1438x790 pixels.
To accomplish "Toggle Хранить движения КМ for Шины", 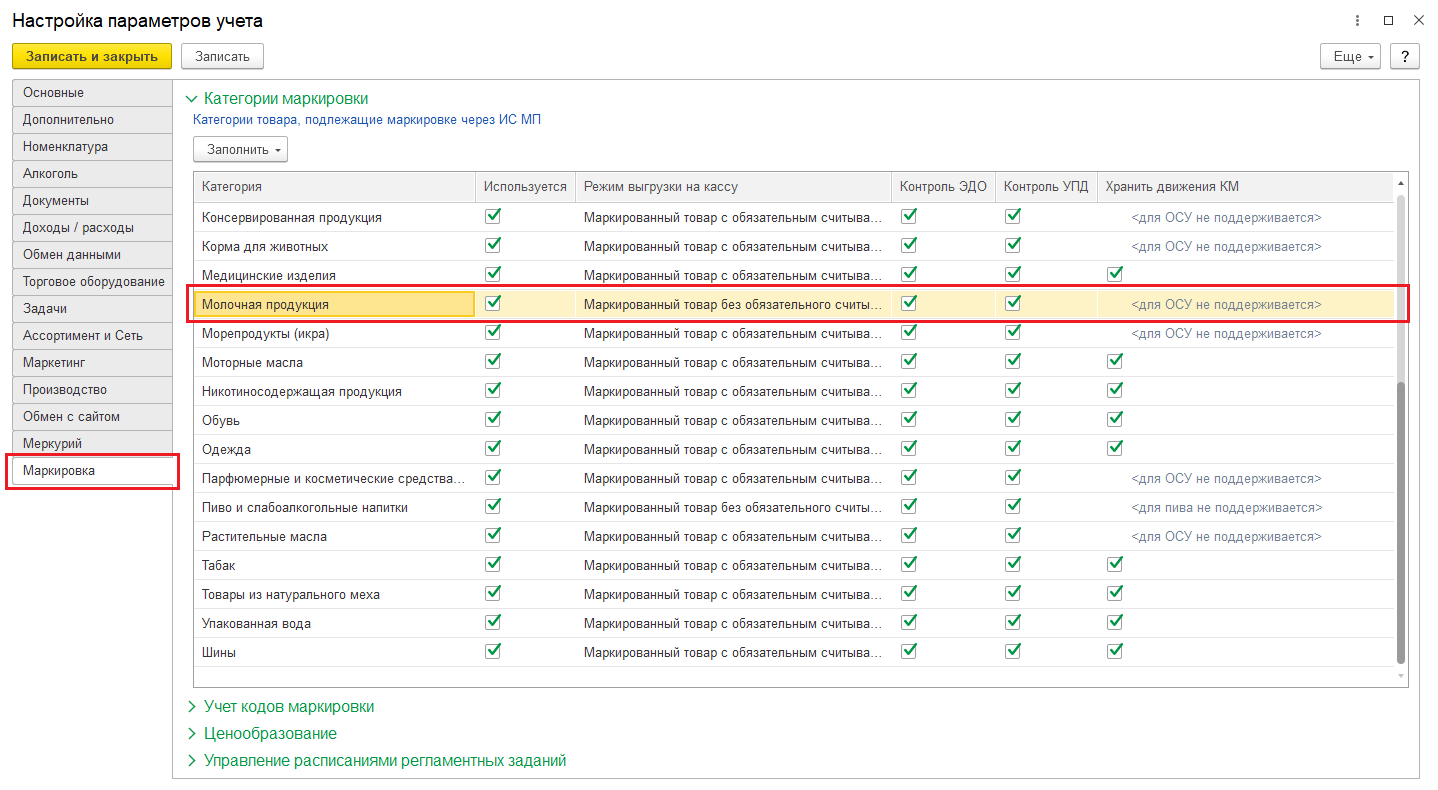I will coord(1115,651).
